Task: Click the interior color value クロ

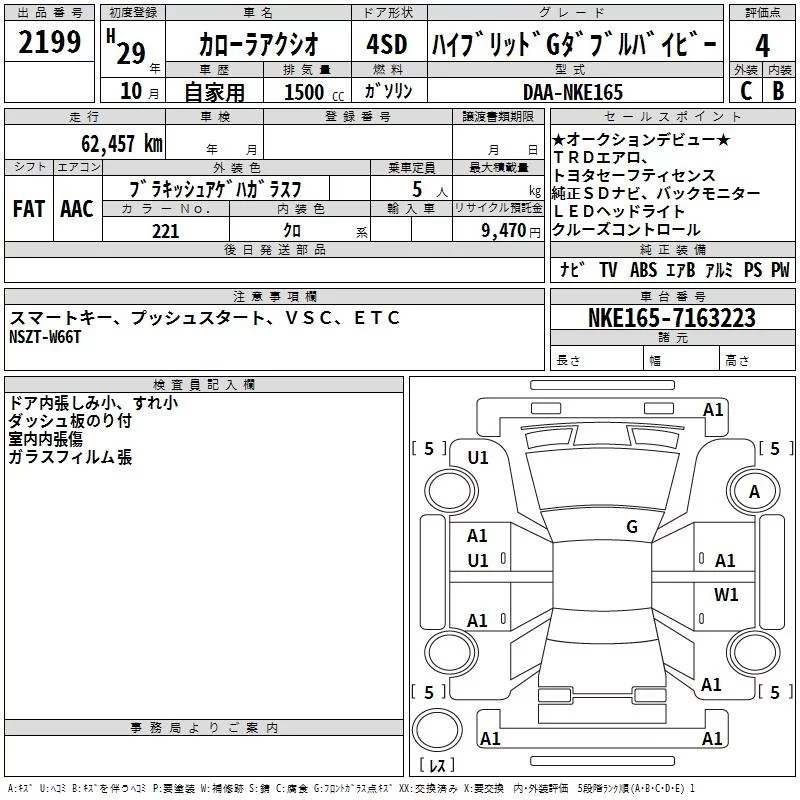Action: [x=292, y=231]
